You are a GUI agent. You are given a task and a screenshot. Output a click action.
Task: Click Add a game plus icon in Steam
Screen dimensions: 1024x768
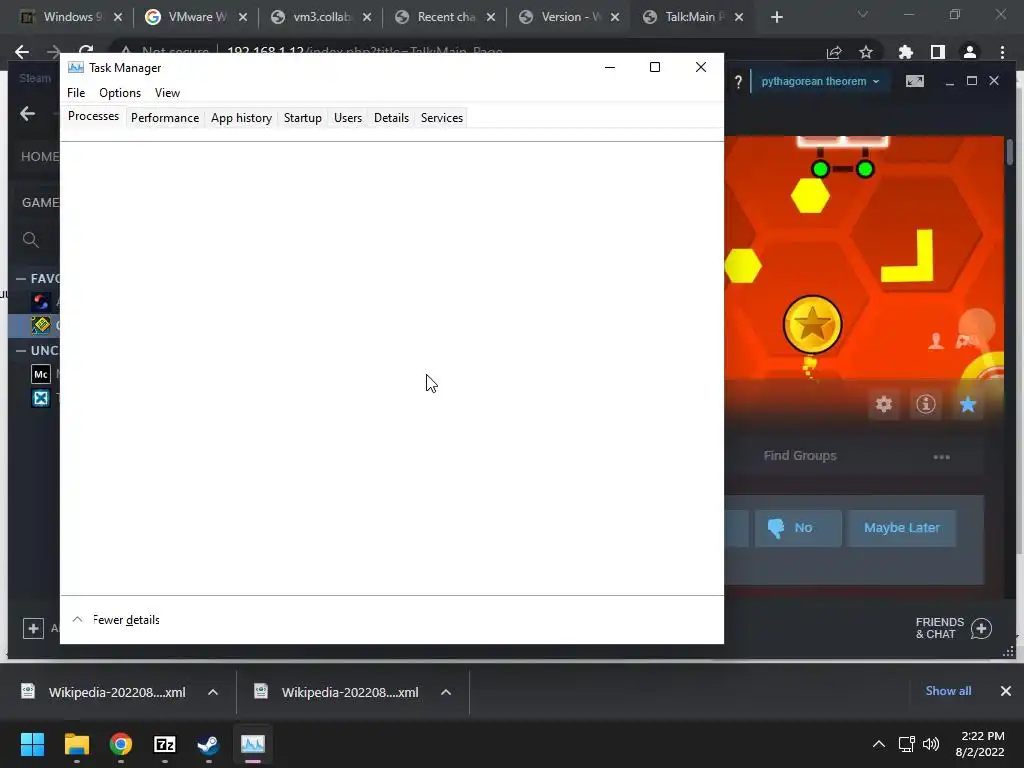click(x=33, y=628)
